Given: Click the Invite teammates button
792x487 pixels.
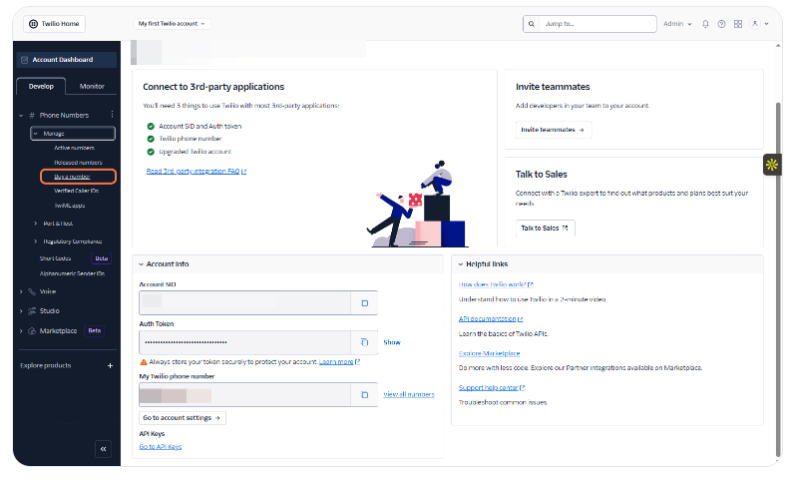Looking at the screenshot, I should pos(553,130).
